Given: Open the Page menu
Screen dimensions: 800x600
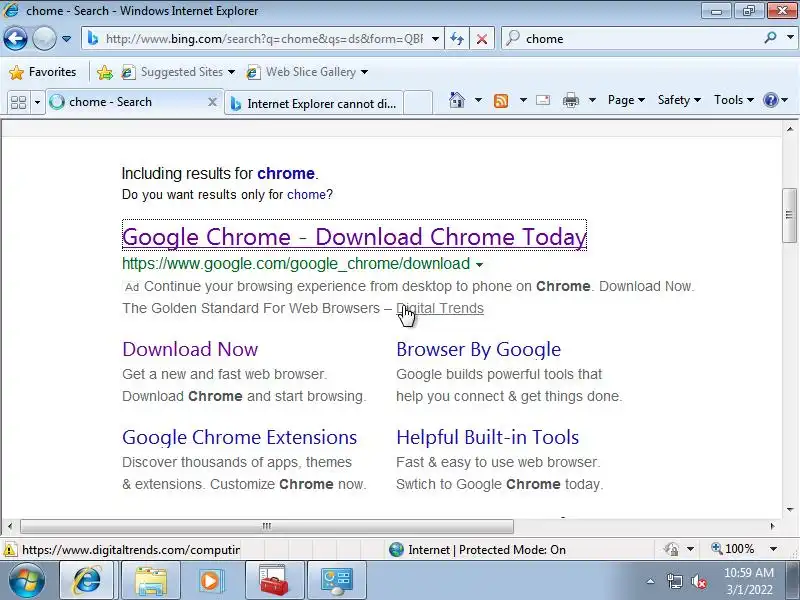Looking at the screenshot, I should click(626, 100).
